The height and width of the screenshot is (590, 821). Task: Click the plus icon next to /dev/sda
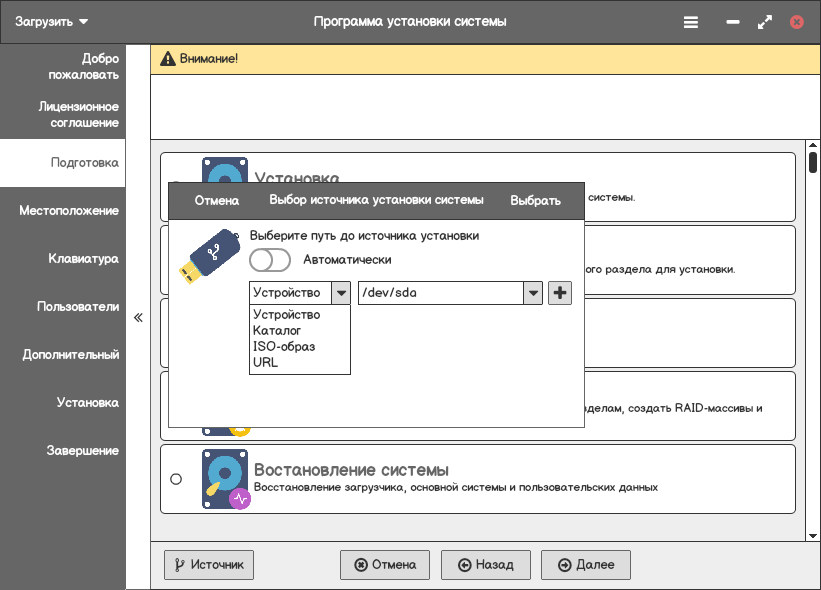click(x=560, y=293)
